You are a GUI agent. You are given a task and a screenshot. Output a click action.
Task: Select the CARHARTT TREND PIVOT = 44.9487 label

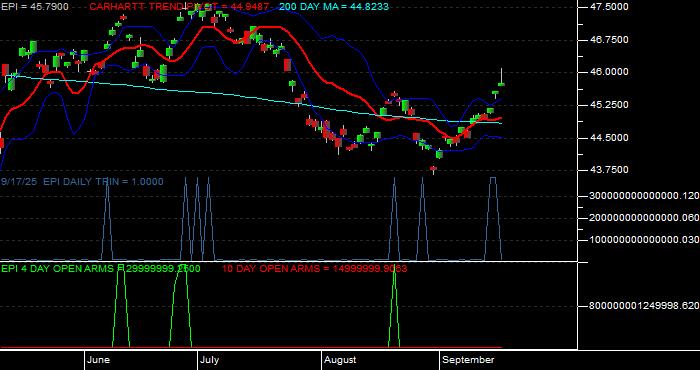[179, 7]
